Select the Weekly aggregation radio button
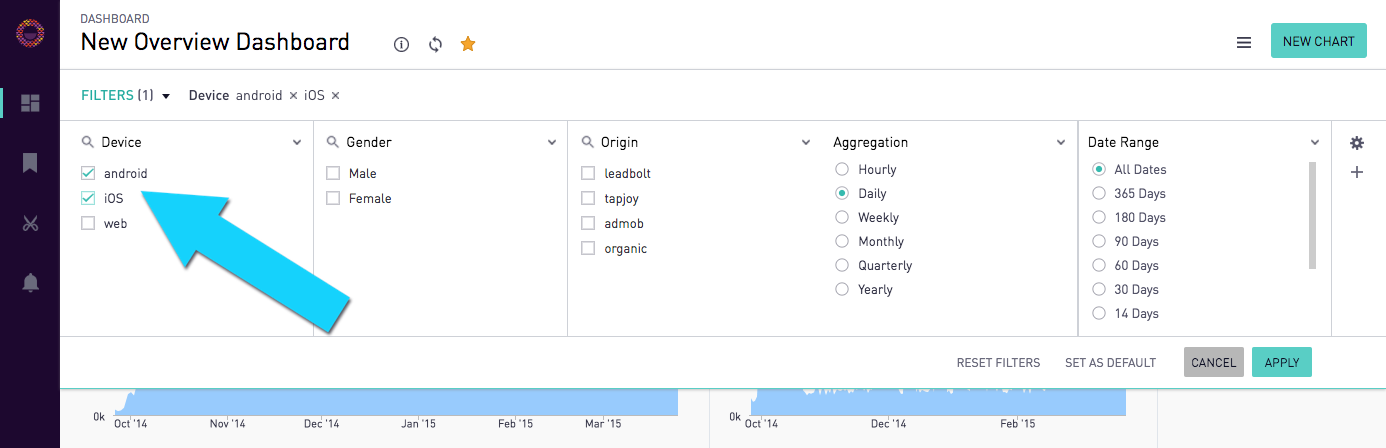1386x448 pixels. tap(842, 218)
